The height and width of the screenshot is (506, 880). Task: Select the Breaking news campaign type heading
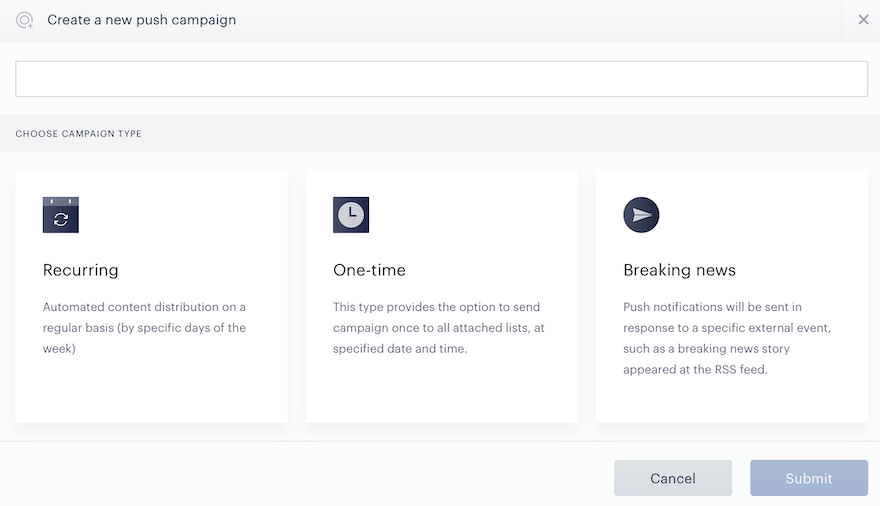click(x=679, y=270)
